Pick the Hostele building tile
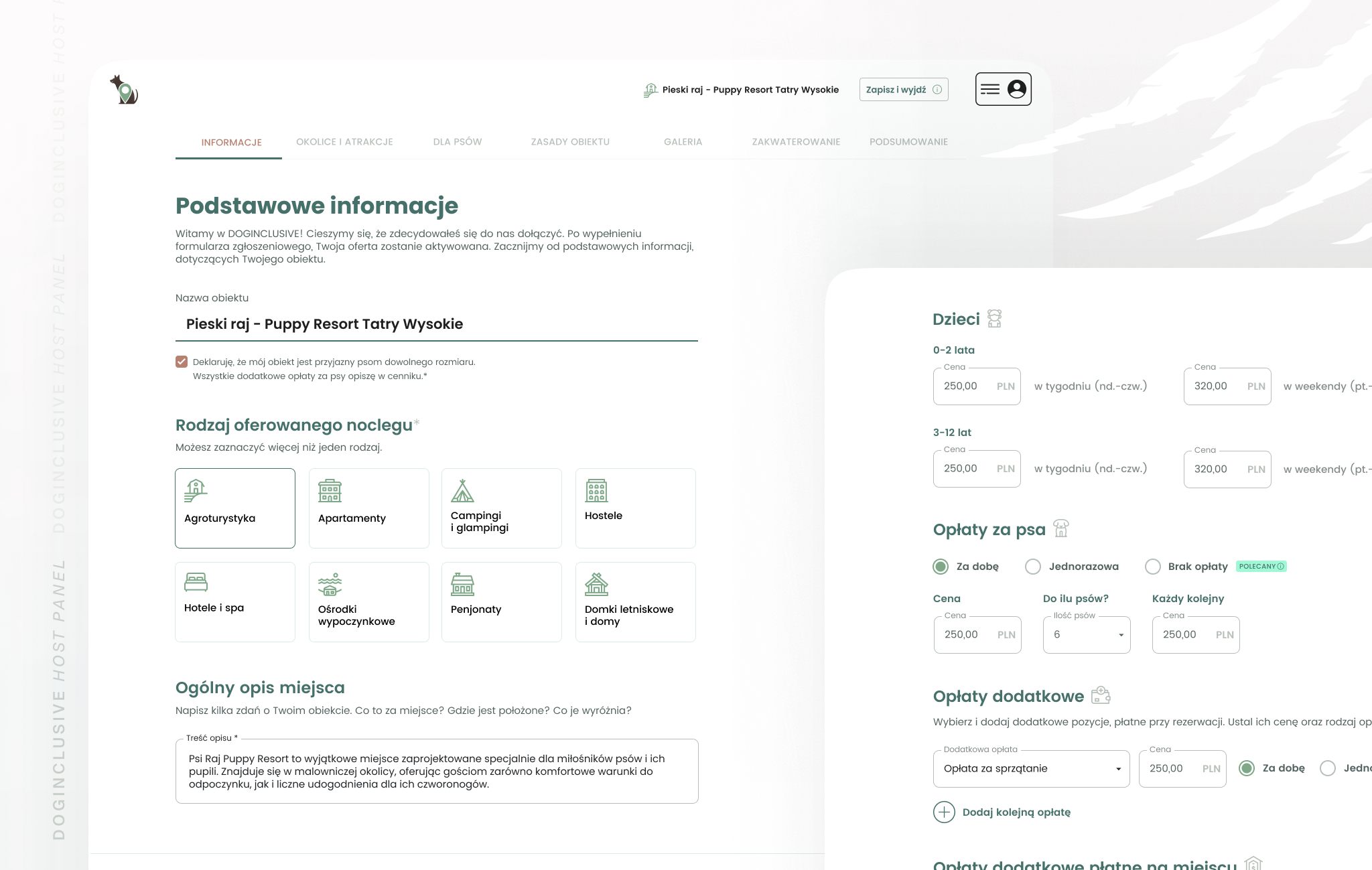Screen dimensions: 1372x870 (635, 508)
